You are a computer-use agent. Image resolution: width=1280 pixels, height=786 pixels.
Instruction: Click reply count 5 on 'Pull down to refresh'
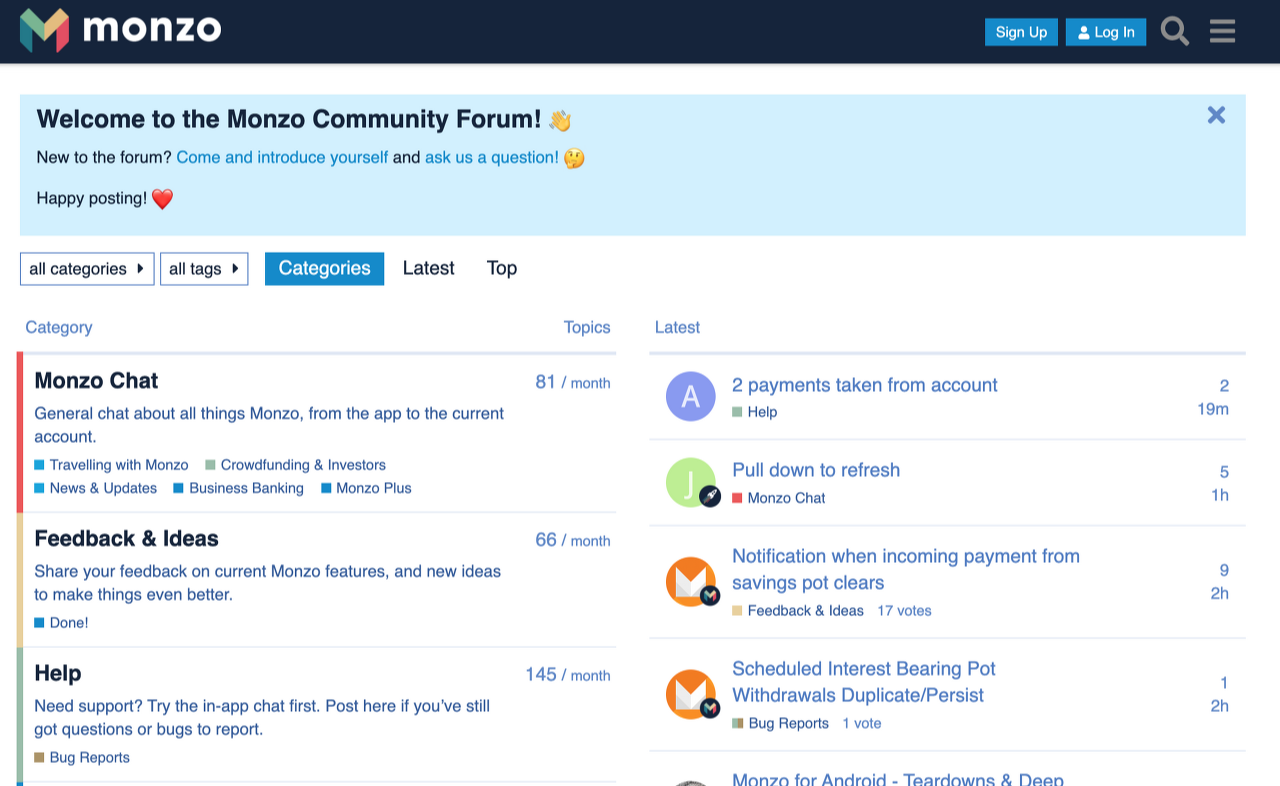pos(1224,472)
